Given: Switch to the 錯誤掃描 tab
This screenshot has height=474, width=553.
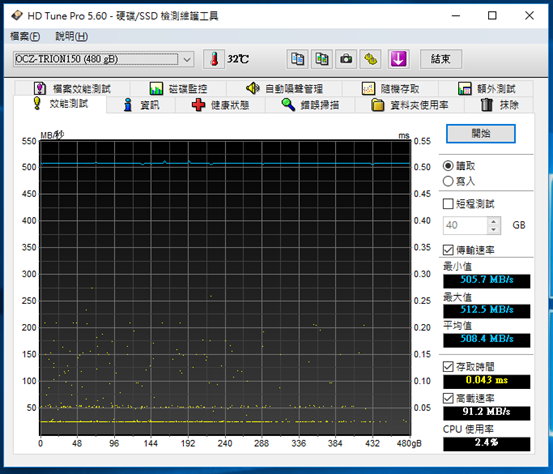Looking at the screenshot, I should coord(310,105).
